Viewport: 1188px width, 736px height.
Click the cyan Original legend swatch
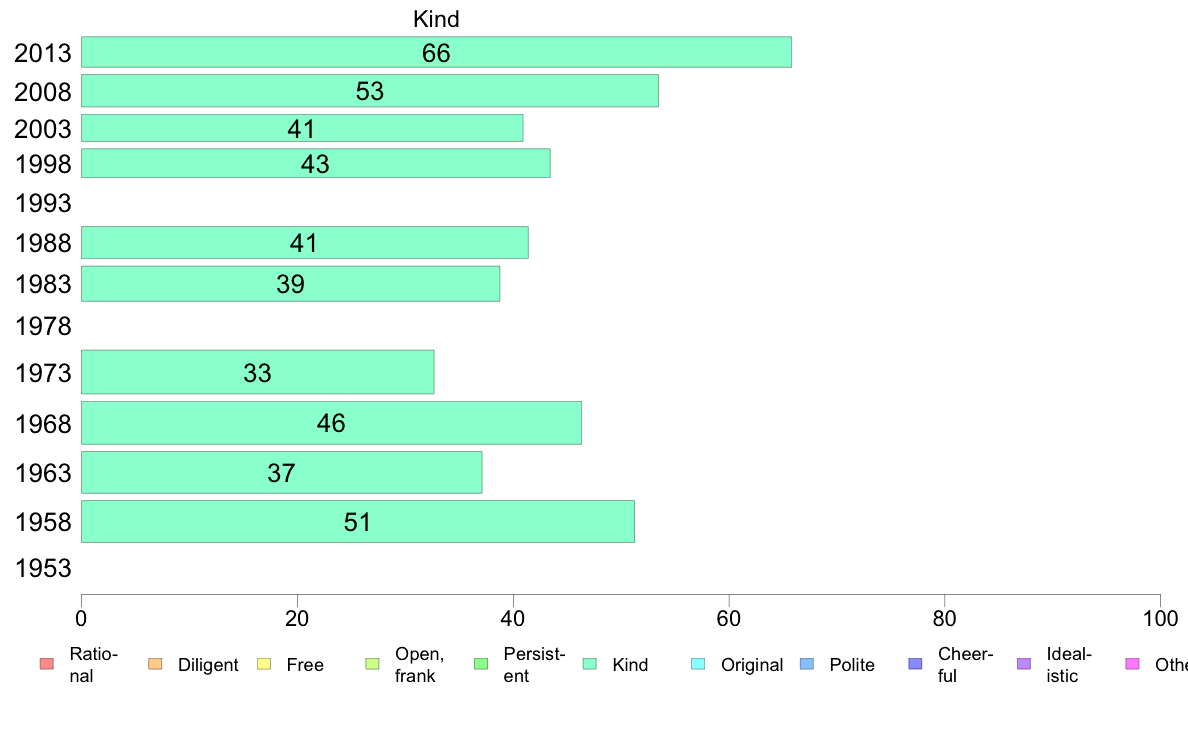tap(699, 664)
